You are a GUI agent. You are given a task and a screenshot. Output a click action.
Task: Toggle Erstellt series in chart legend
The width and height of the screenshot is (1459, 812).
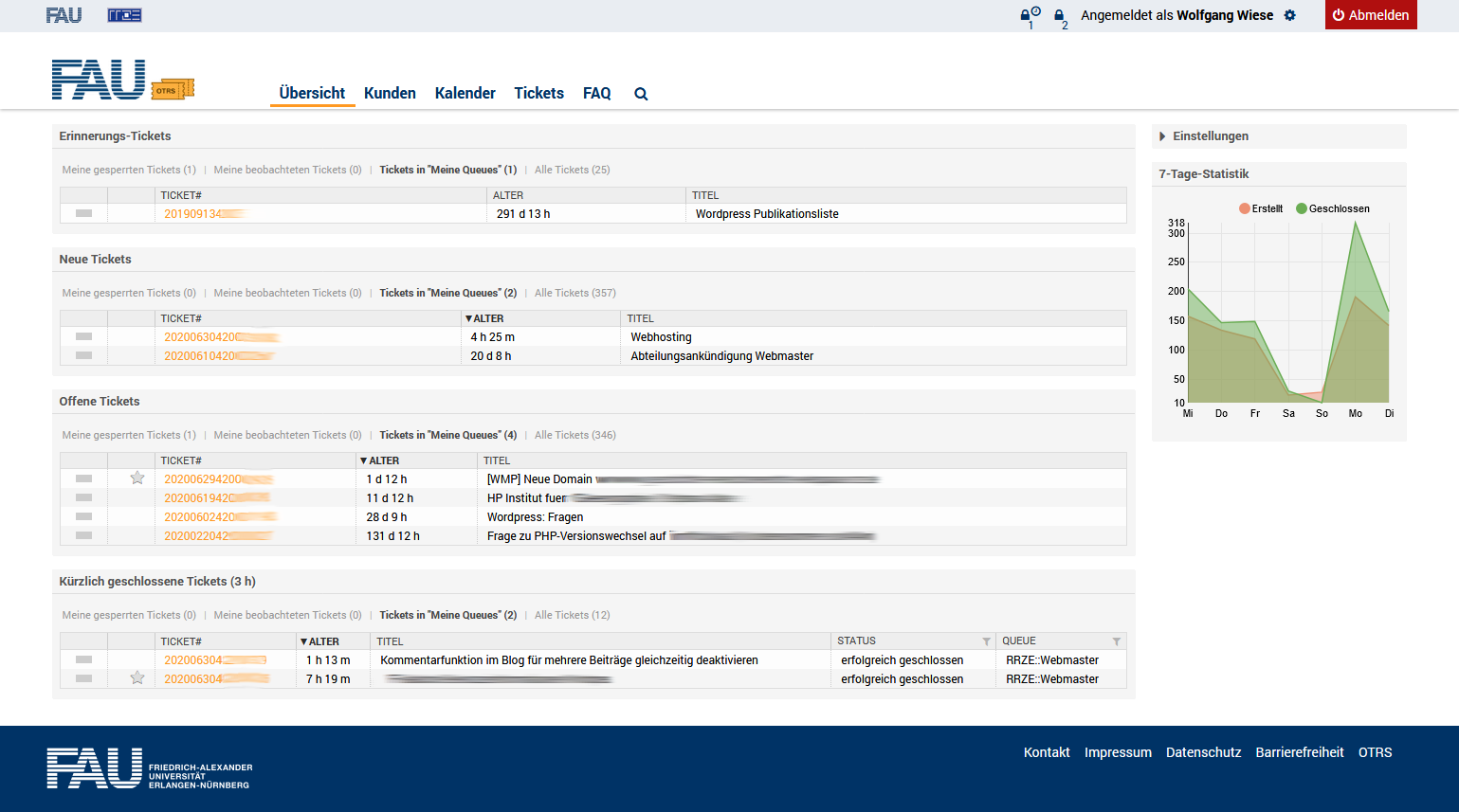point(1260,208)
